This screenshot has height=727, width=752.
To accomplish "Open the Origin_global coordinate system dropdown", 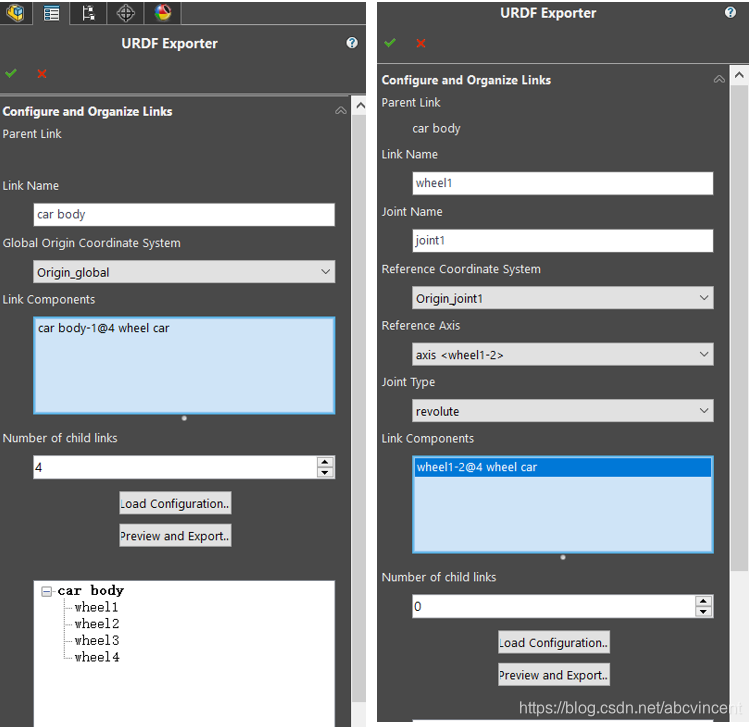I will (184, 272).
